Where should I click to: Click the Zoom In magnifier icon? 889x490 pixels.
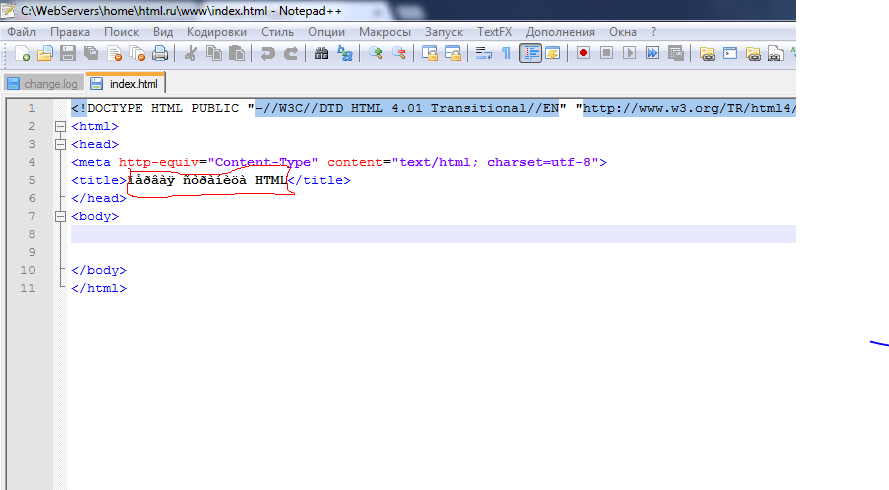coord(377,54)
